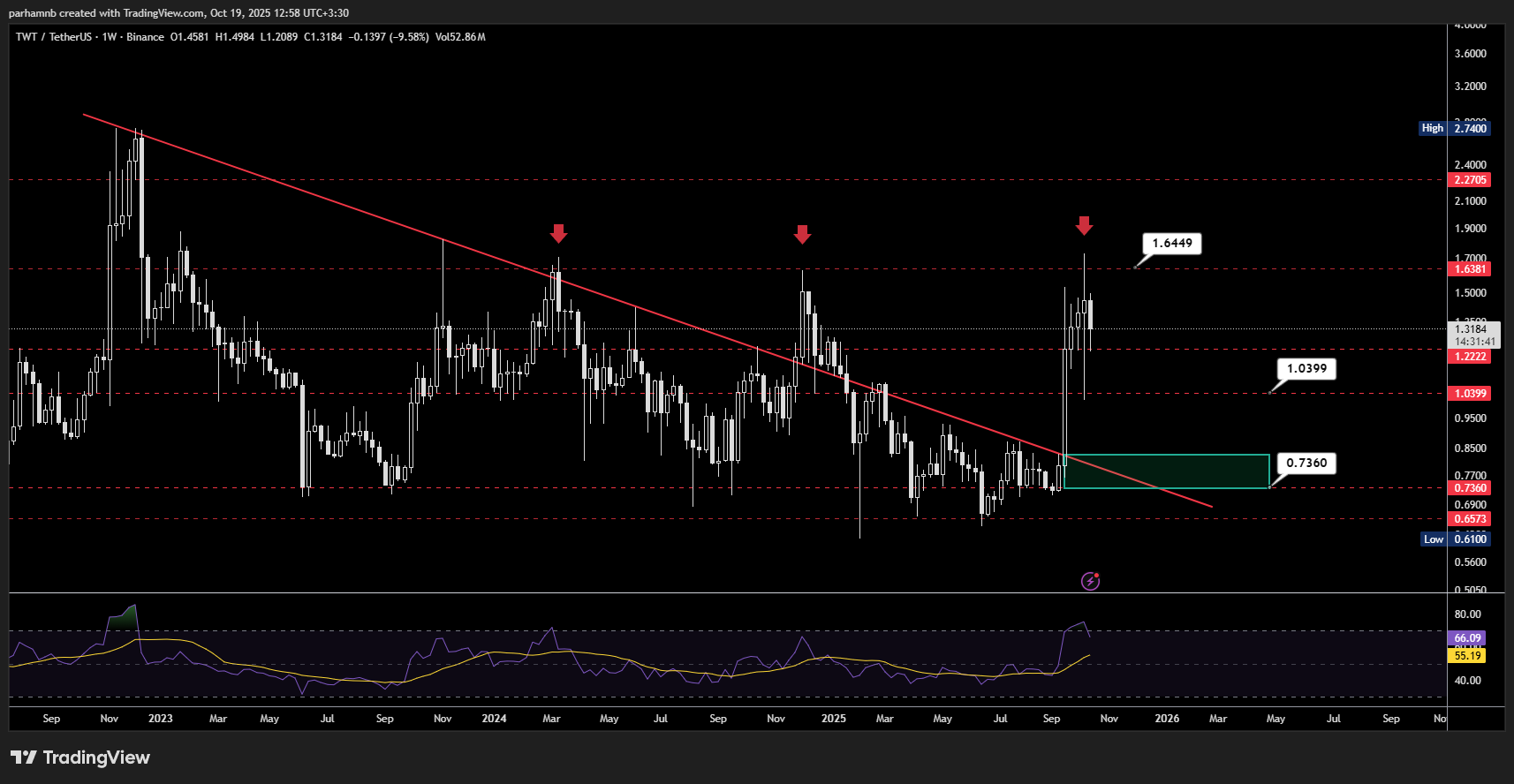Click the TWT / TetherUS symbol title
The image size is (1514, 784).
(x=53, y=37)
